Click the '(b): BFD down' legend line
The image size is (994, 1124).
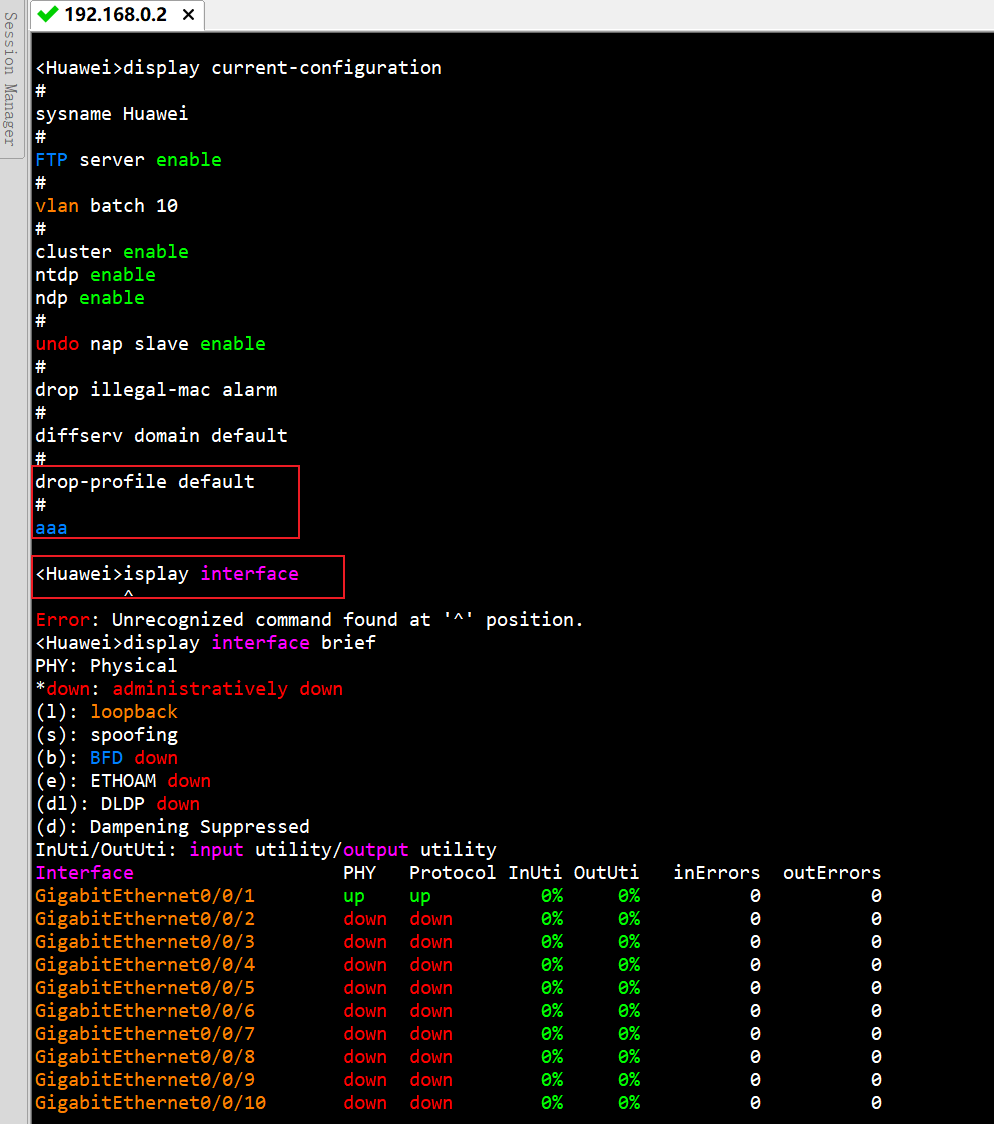(x=106, y=758)
